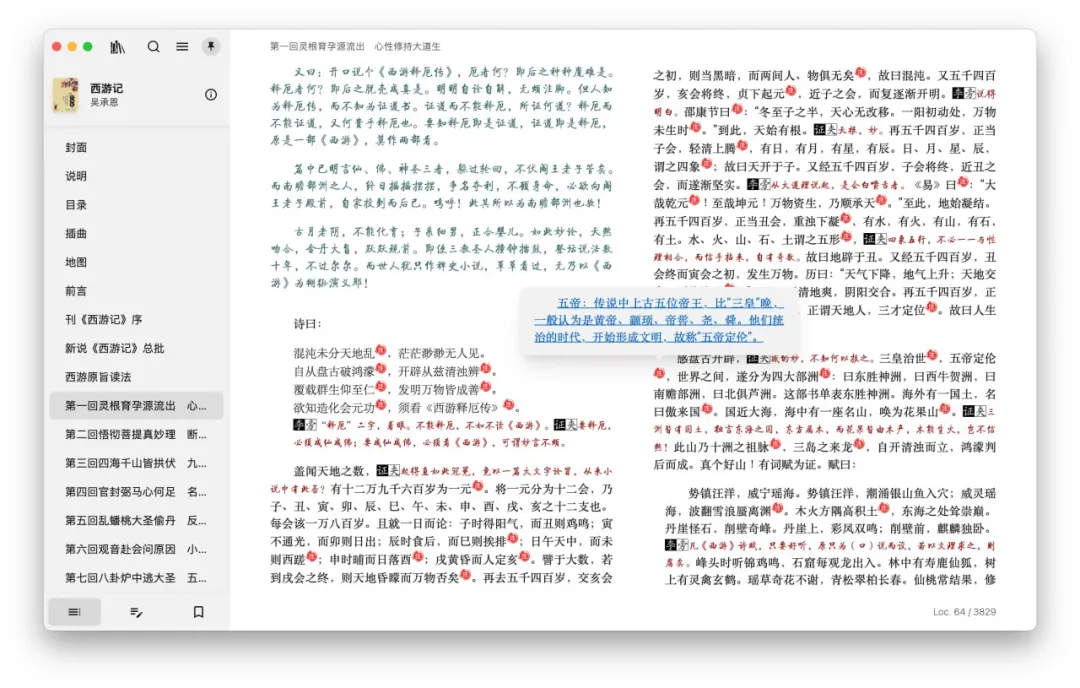Click footnote marker after 混沌未分天地乱
This screenshot has height=688, width=1080.
pyautogui.click(x=381, y=351)
